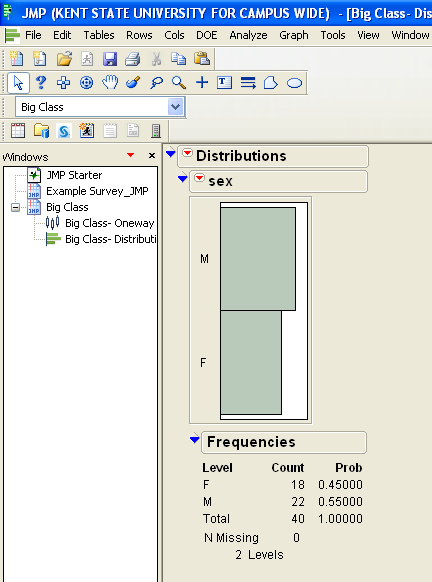The width and height of the screenshot is (432, 582).
Task: Click the Save diskette icon
Action: 110,59
